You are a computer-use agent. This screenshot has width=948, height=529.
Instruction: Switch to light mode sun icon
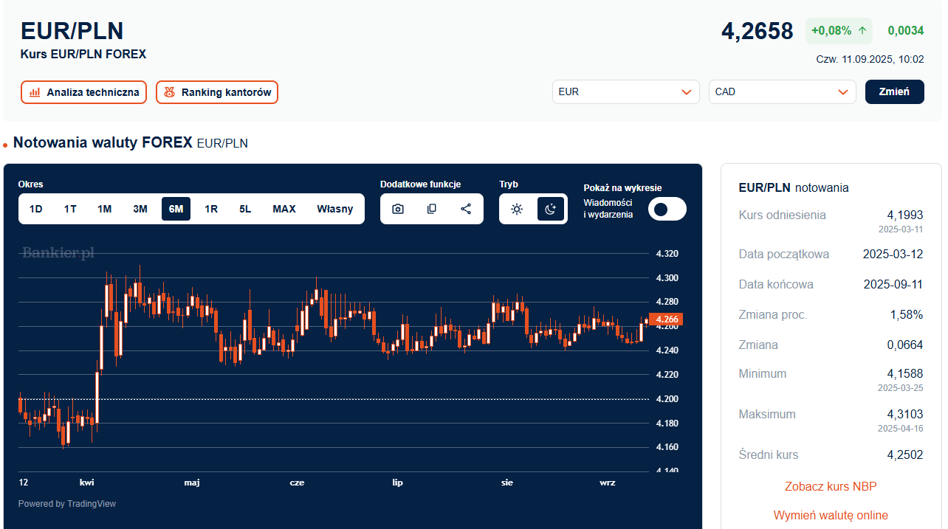coord(517,209)
